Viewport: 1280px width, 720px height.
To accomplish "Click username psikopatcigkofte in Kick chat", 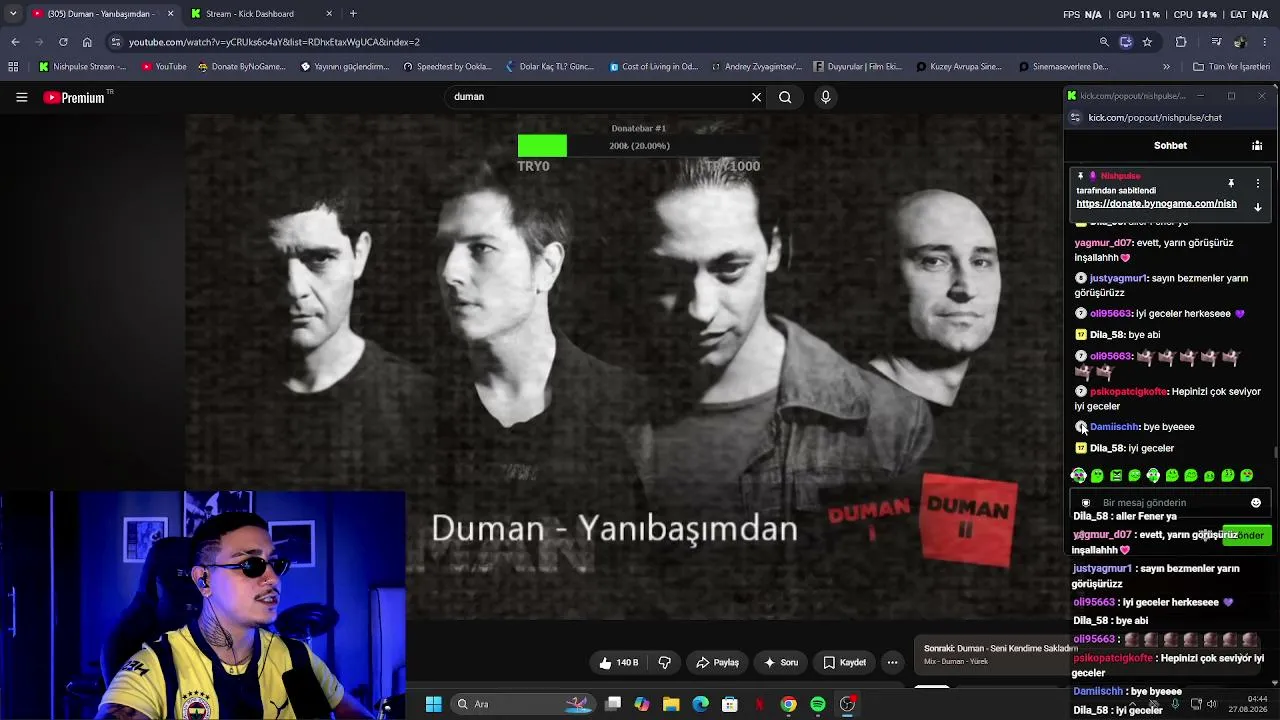I will 1128,392.
